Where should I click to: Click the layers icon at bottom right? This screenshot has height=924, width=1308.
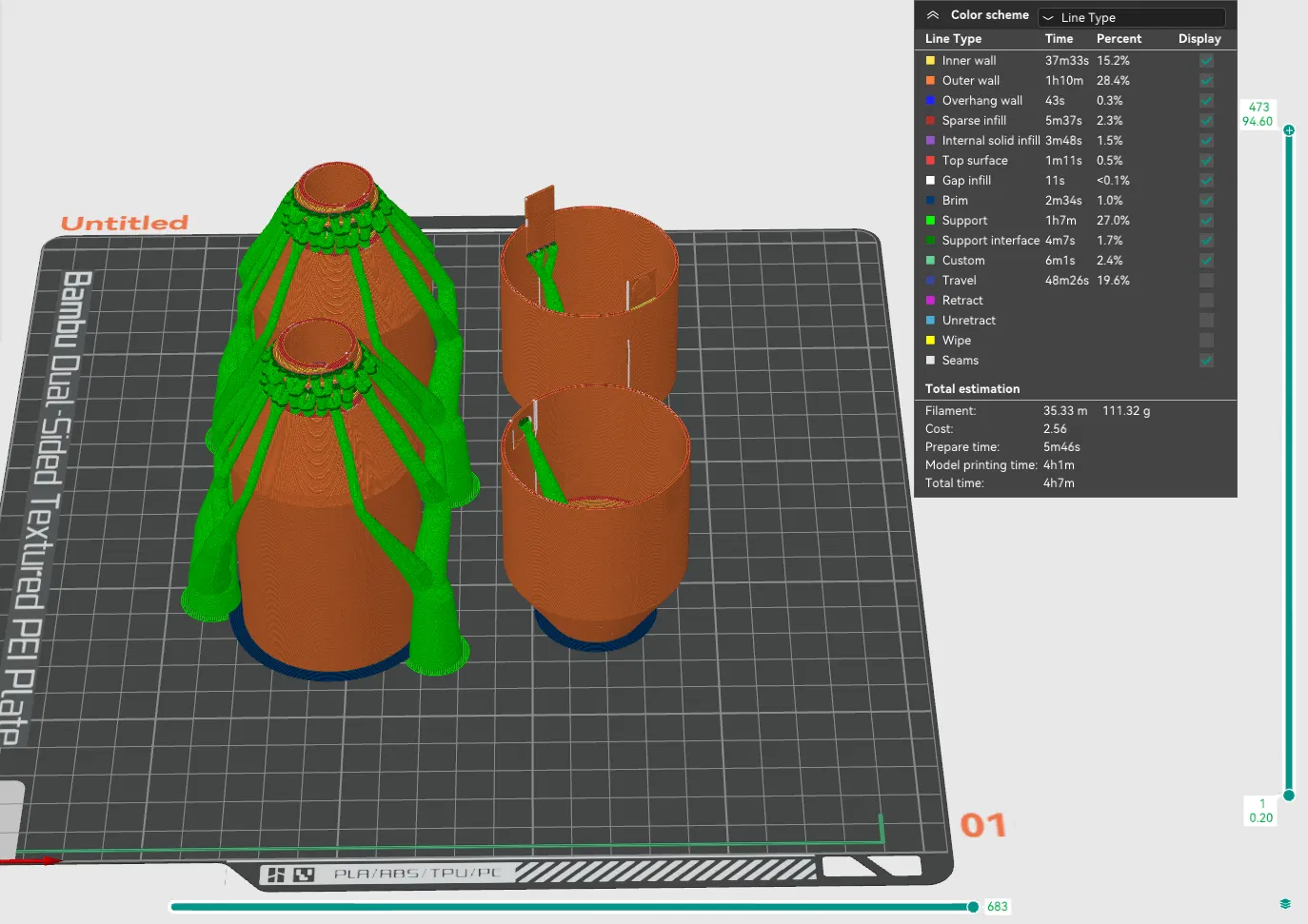pyautogui.click(x=1285, y=904)
